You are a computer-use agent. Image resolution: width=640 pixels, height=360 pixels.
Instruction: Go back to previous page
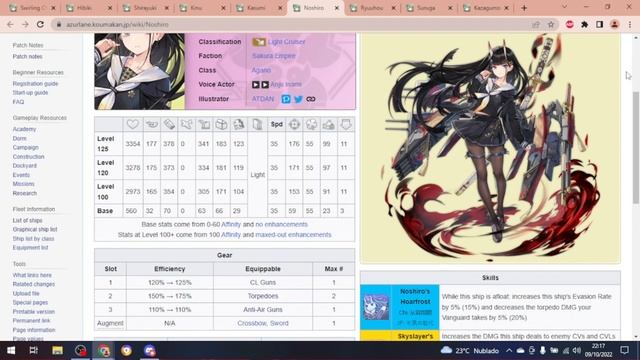tap(10, 24)
